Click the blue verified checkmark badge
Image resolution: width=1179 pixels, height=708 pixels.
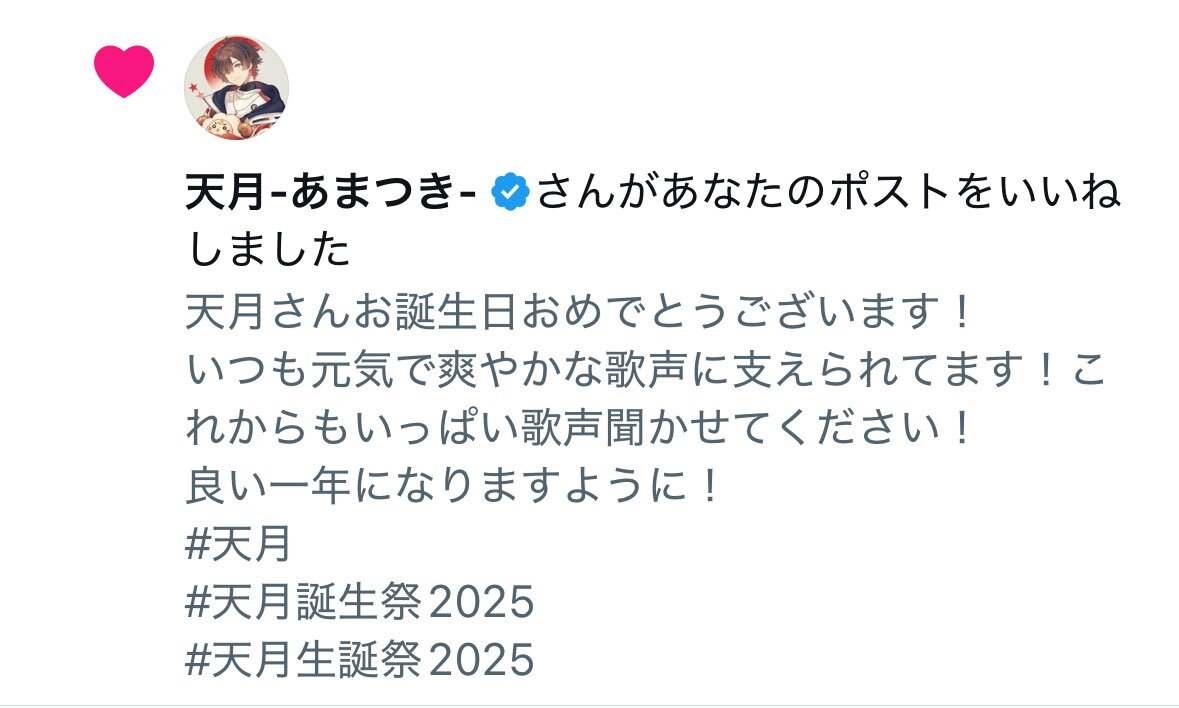click(x=510, y=192)
